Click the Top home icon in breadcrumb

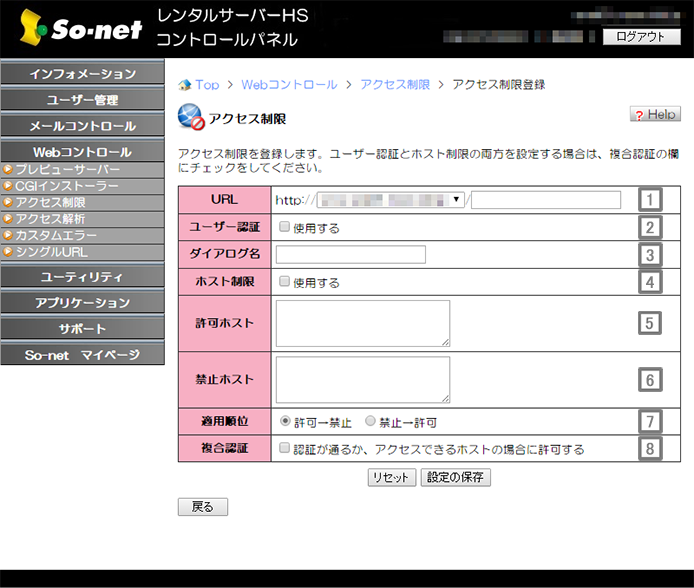pyautogui.click(x=184, y=85)
